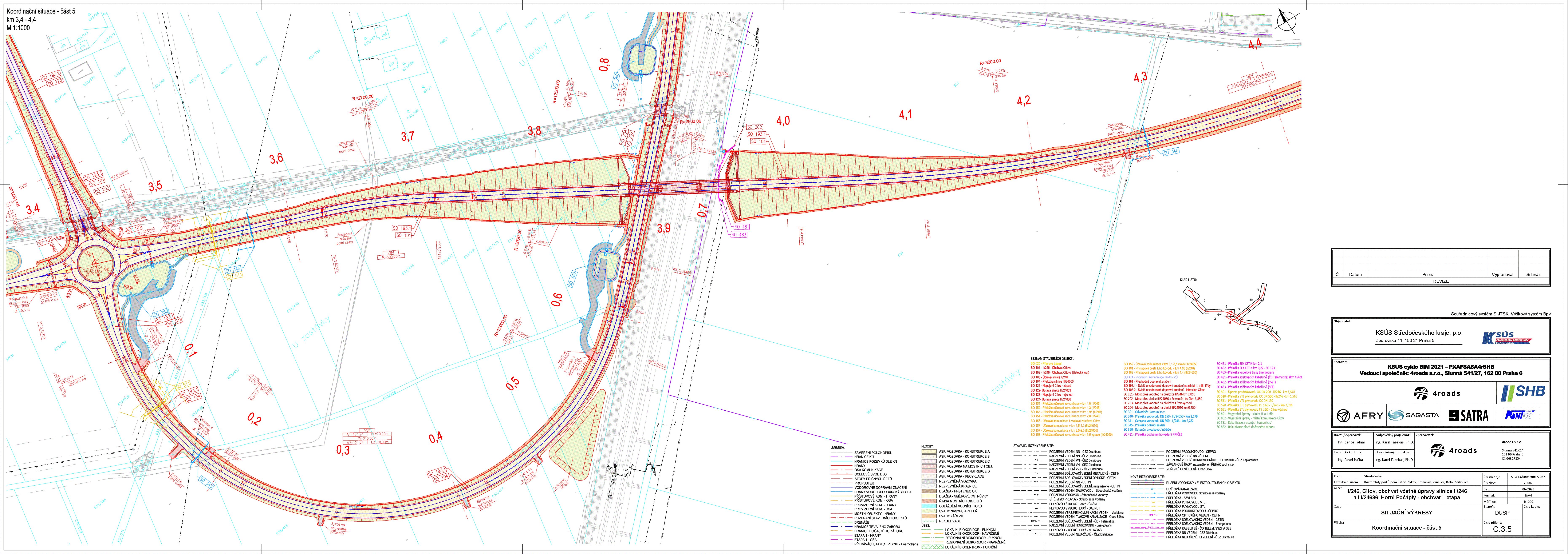Click the DLAŽBA - PRSTENEC OK brown swatch
The width and height of the screenshot is (1568, 554).
click(x=929, y=491)
